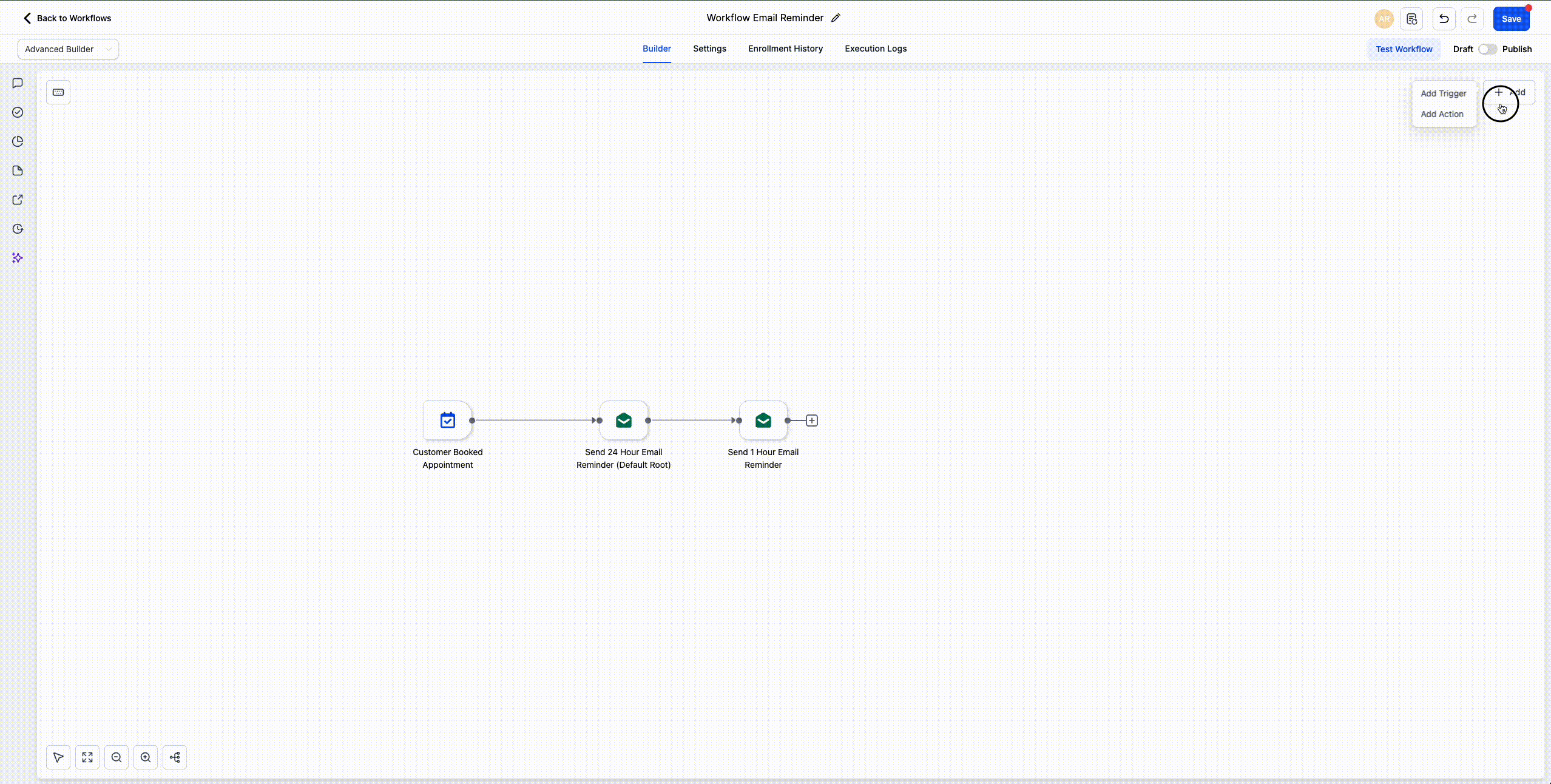
Task: Toggle the workflow from Draft to Publish
Action: tap(1487, 49)
